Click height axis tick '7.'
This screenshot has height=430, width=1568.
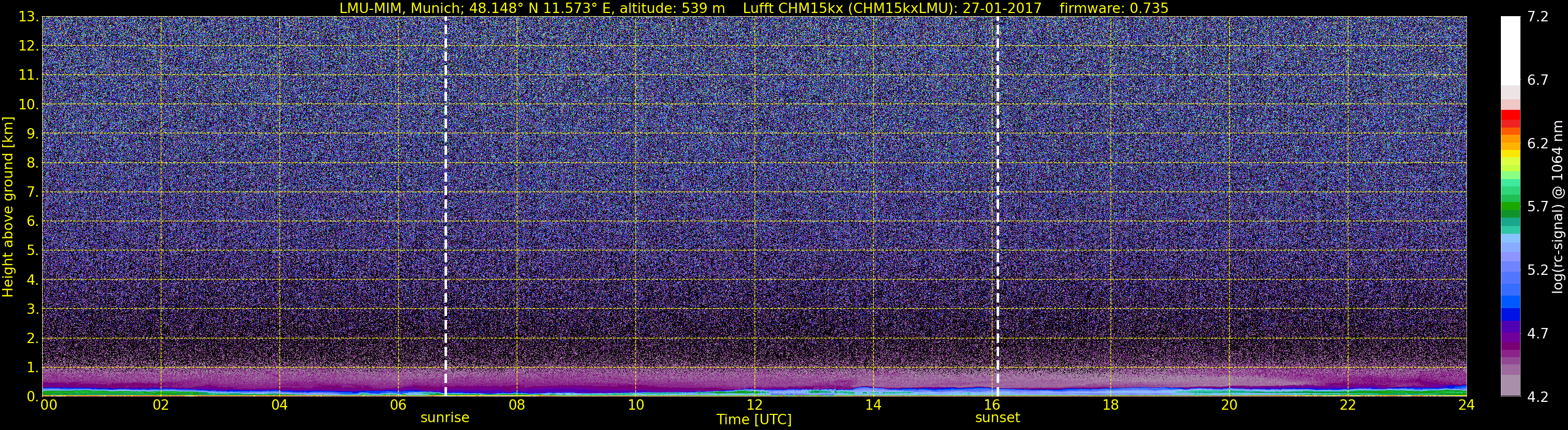click(32, 193)
